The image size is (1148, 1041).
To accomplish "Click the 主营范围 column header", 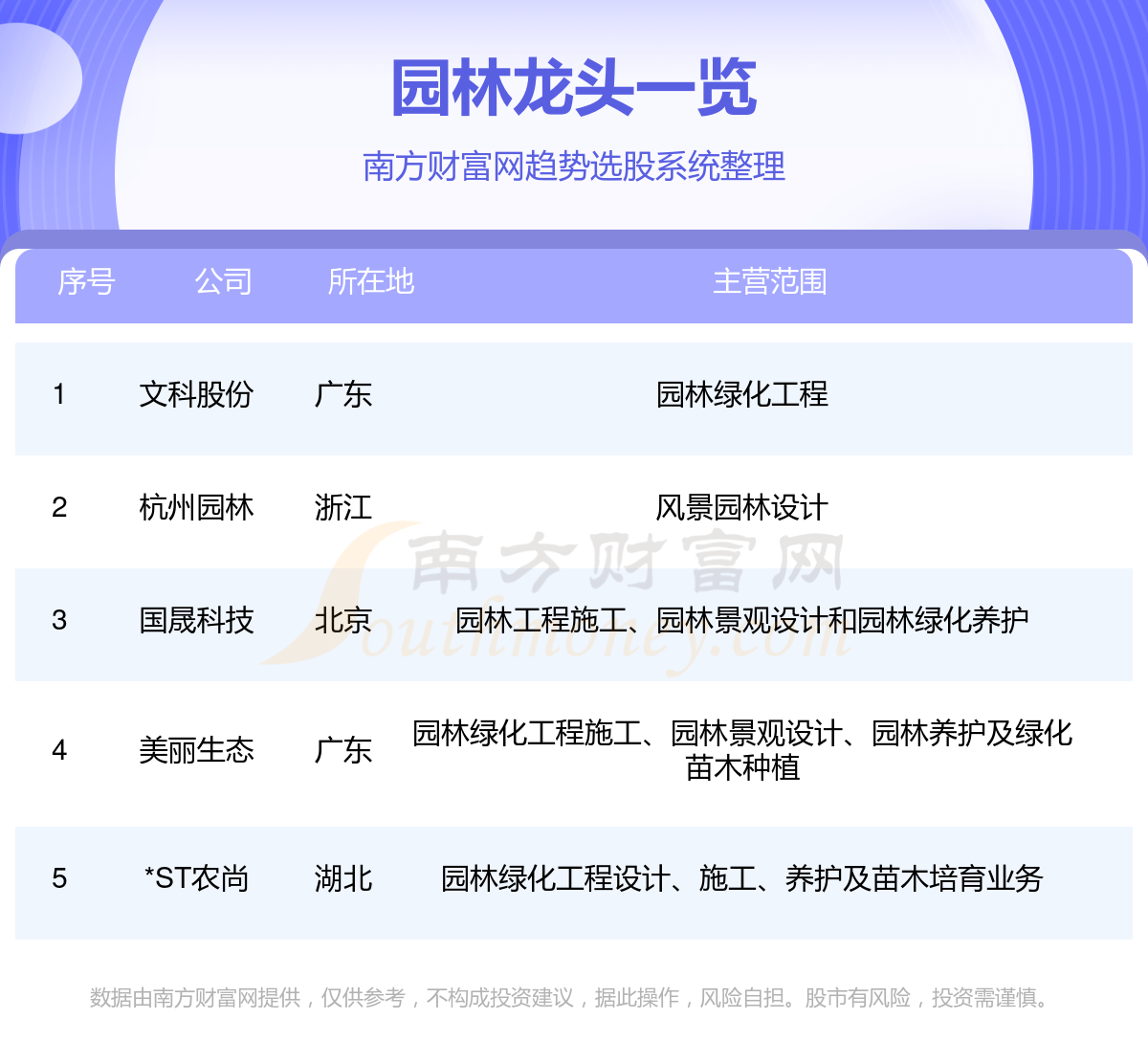I will click(770, 281).
